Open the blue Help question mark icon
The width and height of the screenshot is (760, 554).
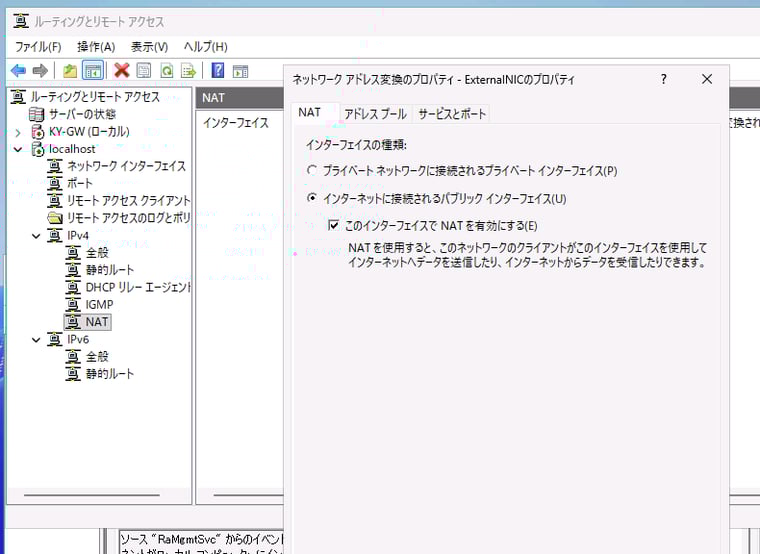218,71
